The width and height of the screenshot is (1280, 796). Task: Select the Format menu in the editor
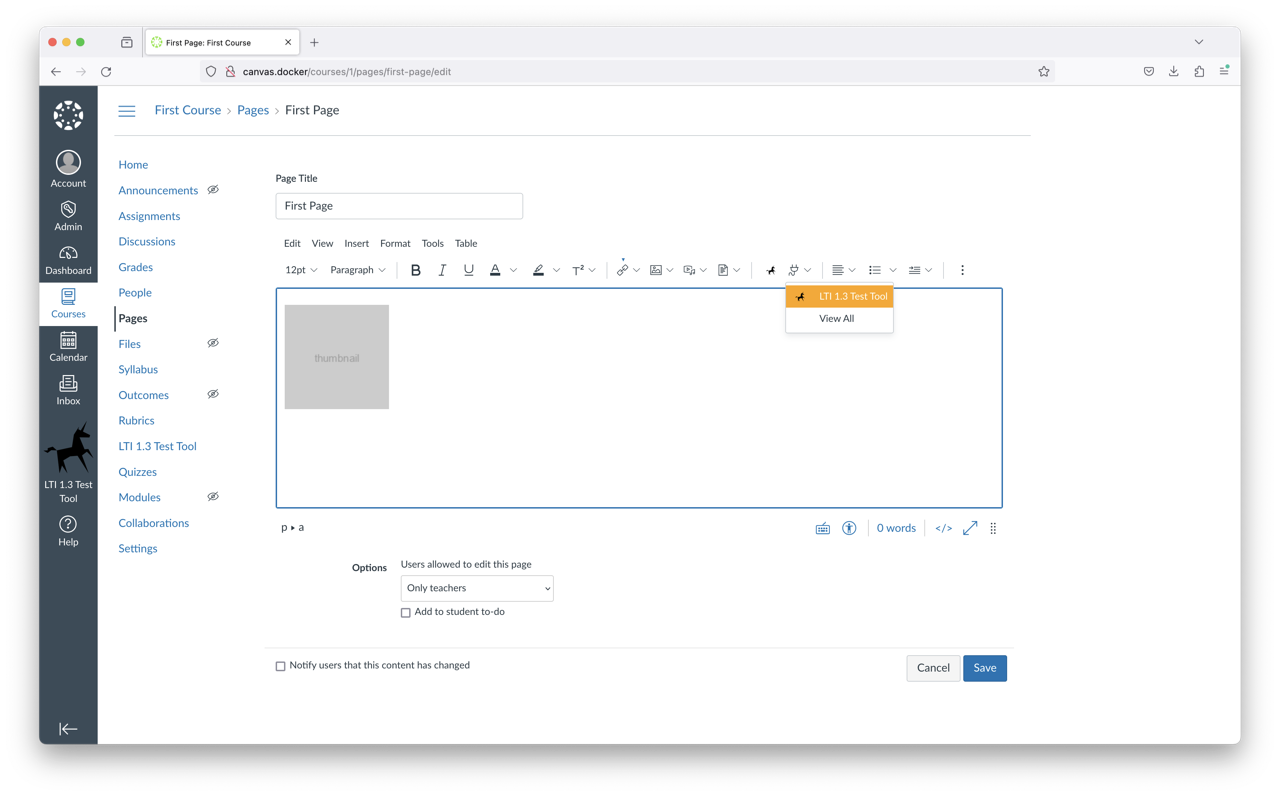tap(395, 243)
